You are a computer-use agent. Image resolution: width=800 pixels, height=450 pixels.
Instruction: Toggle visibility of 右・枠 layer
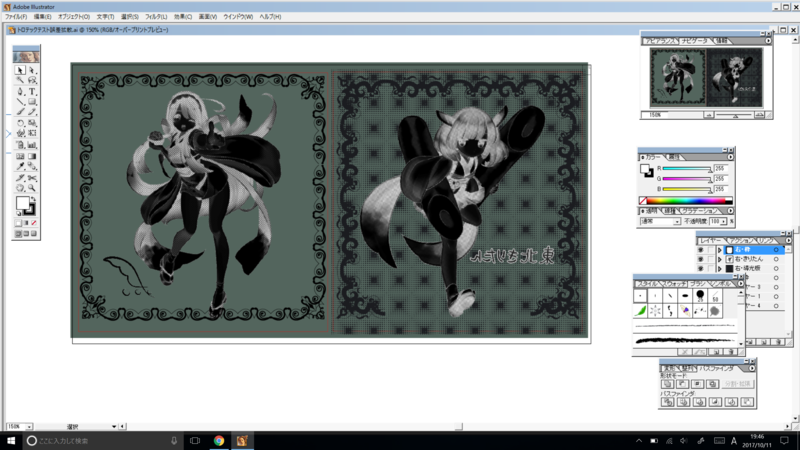(701, 250)
